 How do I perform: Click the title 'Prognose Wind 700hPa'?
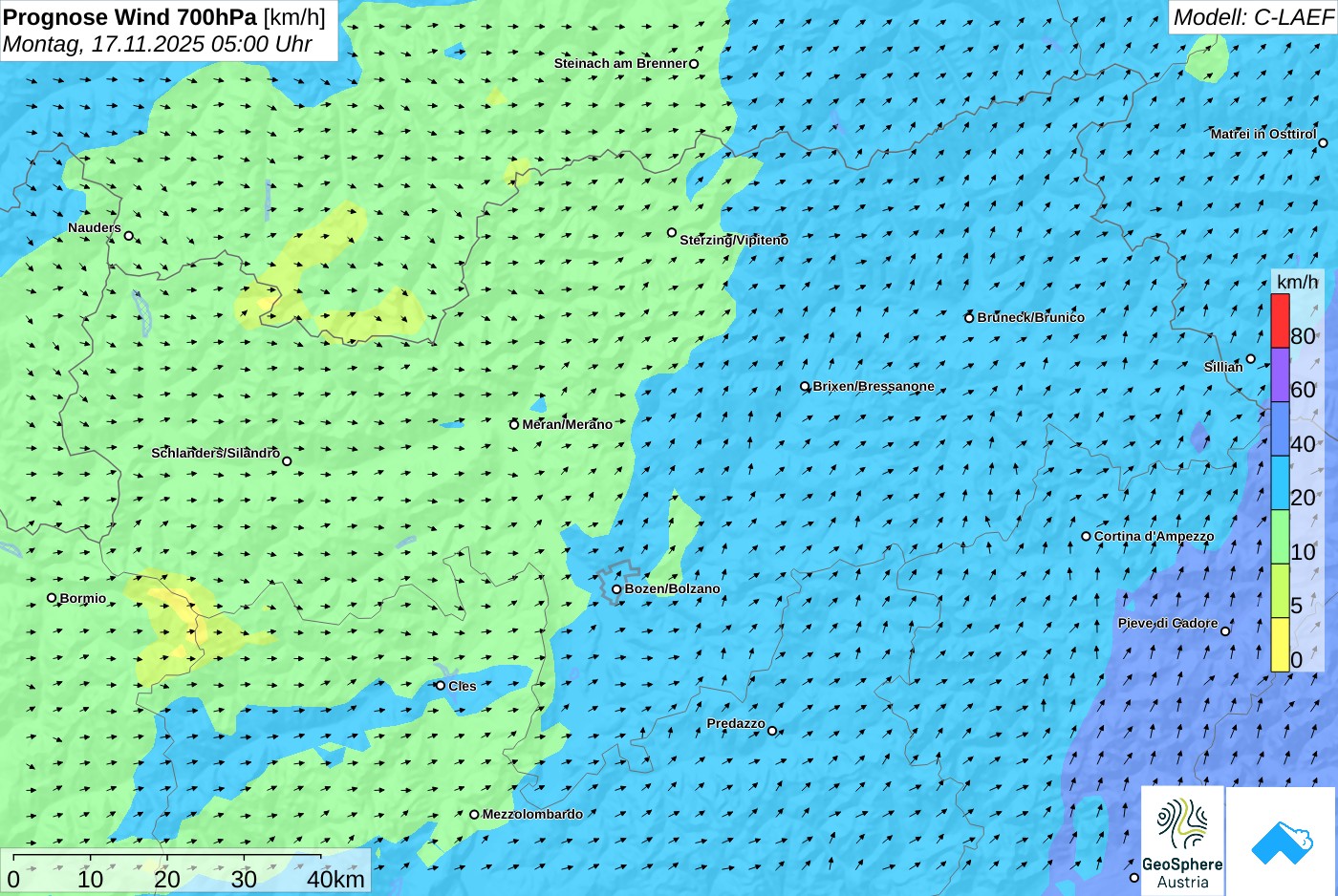point(130,17)
